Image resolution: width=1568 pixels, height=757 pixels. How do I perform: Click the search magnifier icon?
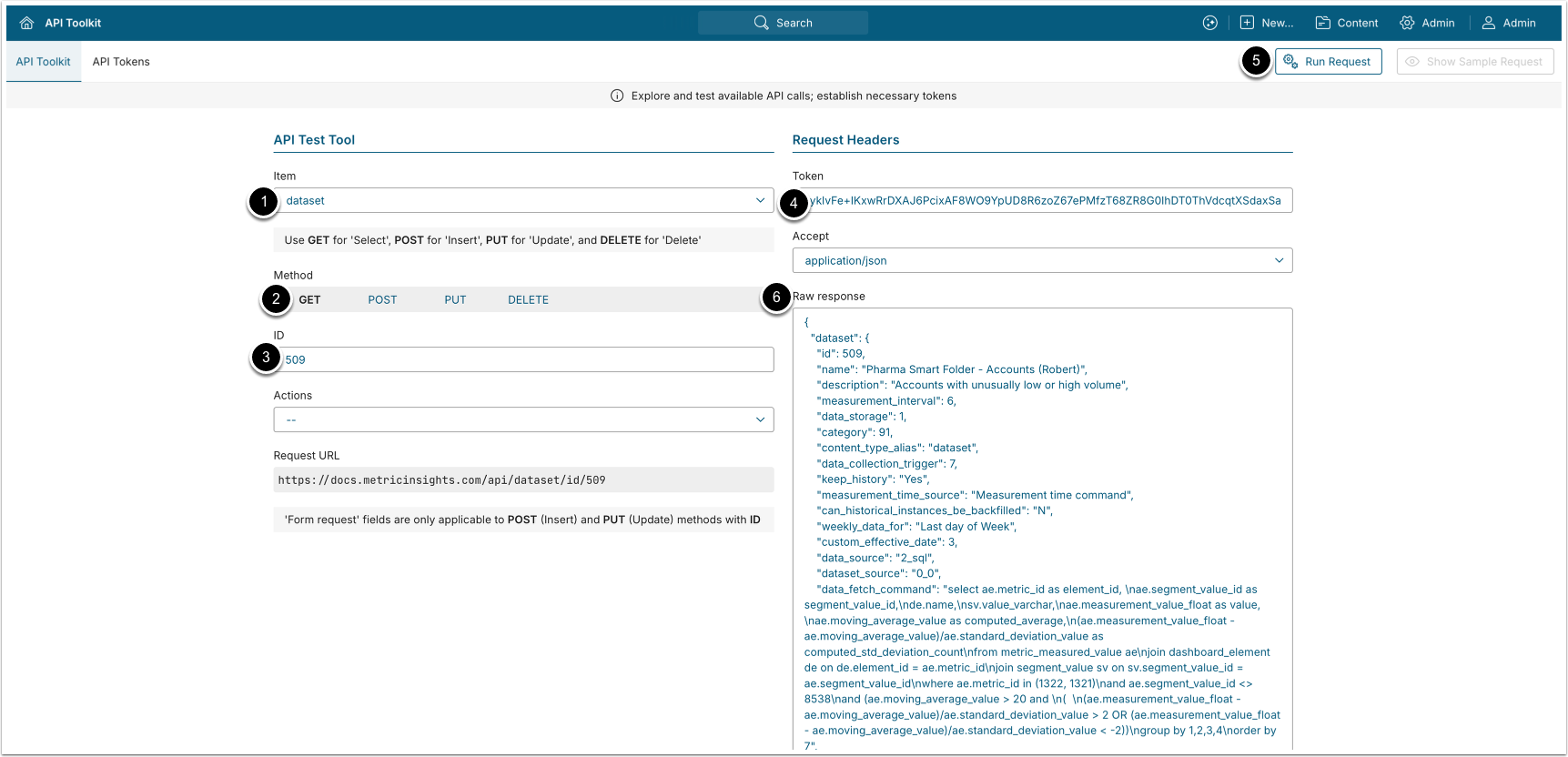pos(761,23)
